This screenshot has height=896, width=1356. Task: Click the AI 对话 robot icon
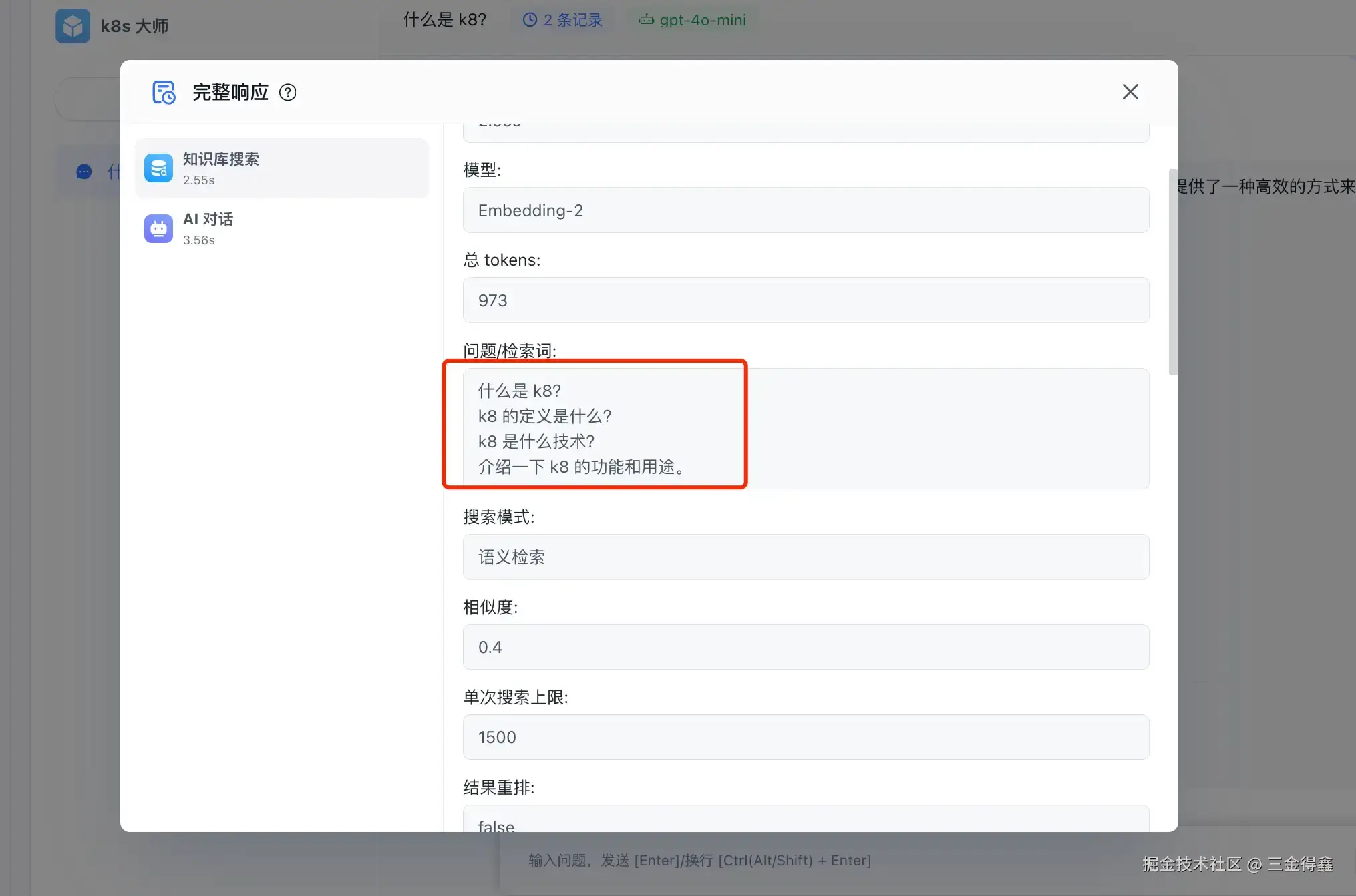[x=158, y=228]
